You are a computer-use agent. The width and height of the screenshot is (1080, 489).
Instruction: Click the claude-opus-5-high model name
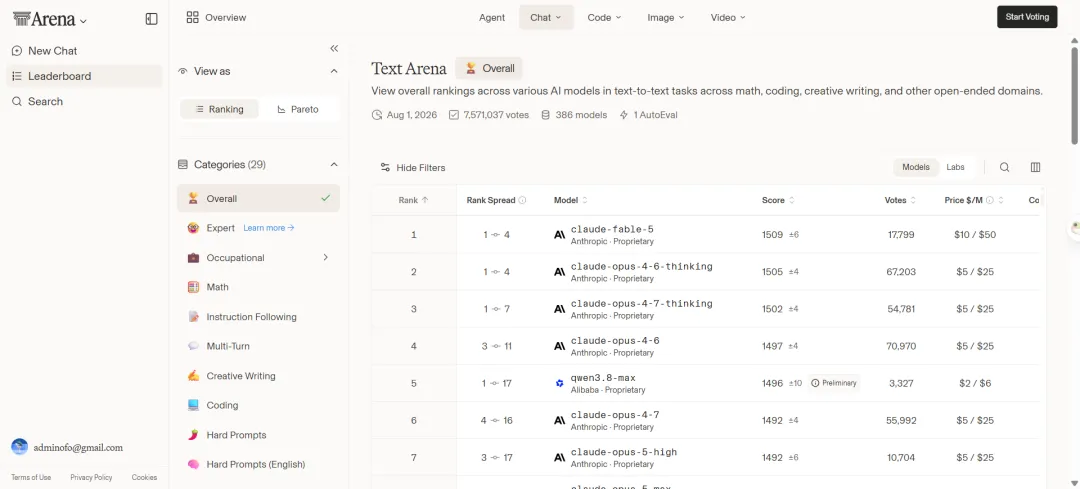(x=624, y=452)
